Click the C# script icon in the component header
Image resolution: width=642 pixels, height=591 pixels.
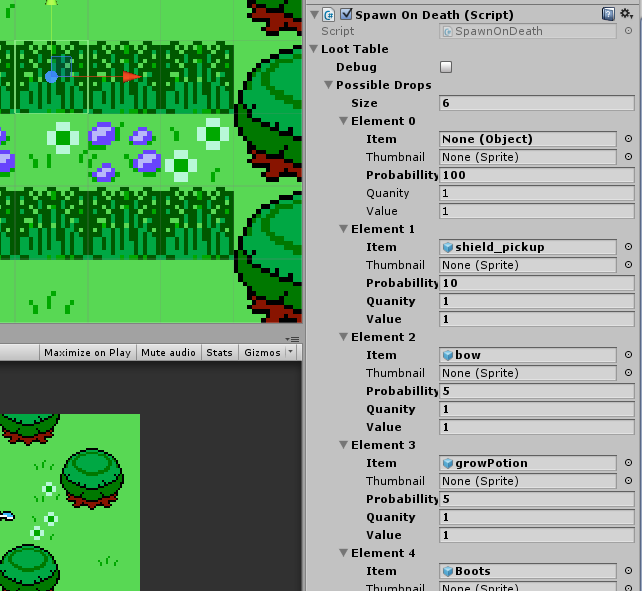pos(328,15)
